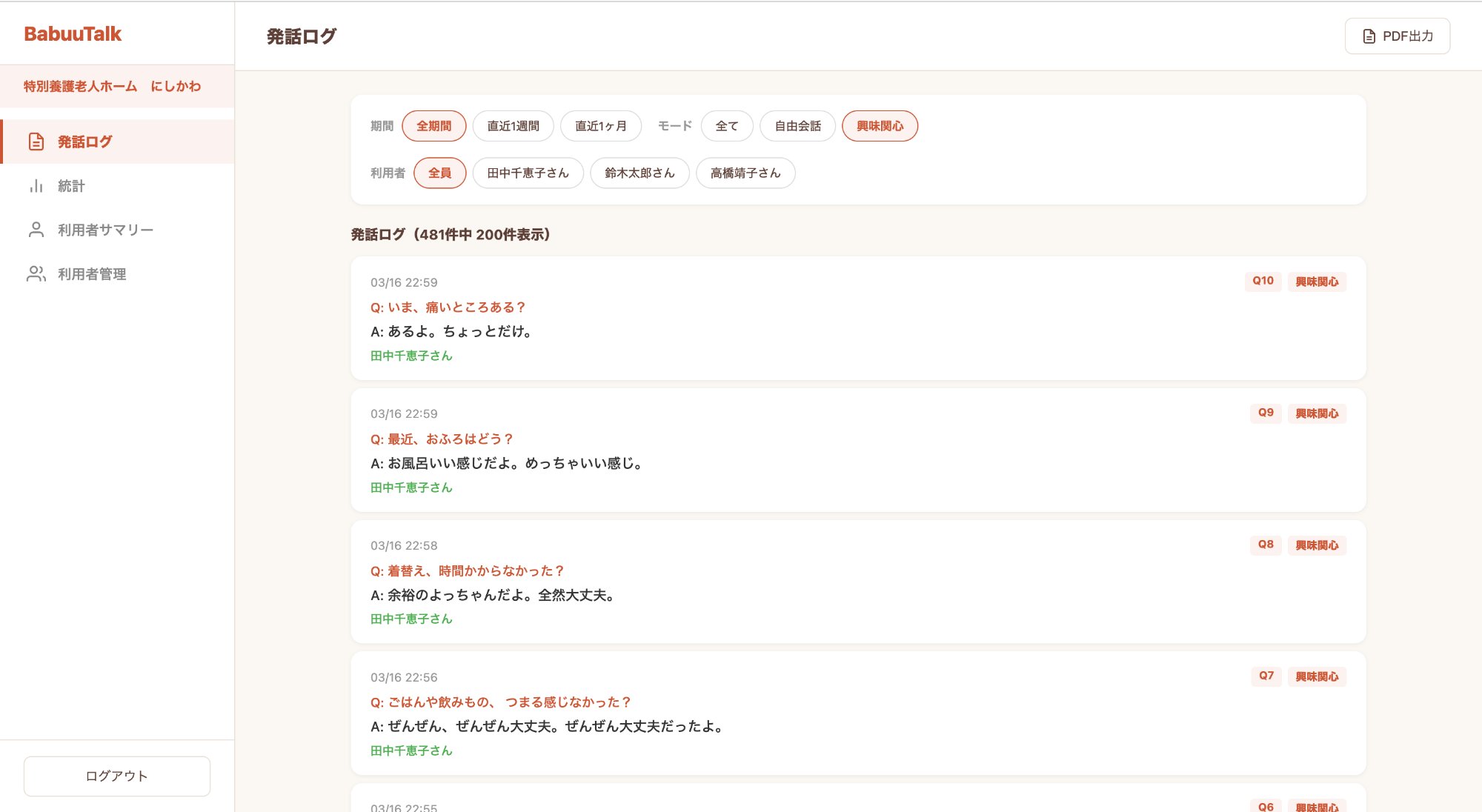Open 田中千恵子さん from the Q10 entry
1482x812 pixels.
pyautogui.click(x=411, y=356)
